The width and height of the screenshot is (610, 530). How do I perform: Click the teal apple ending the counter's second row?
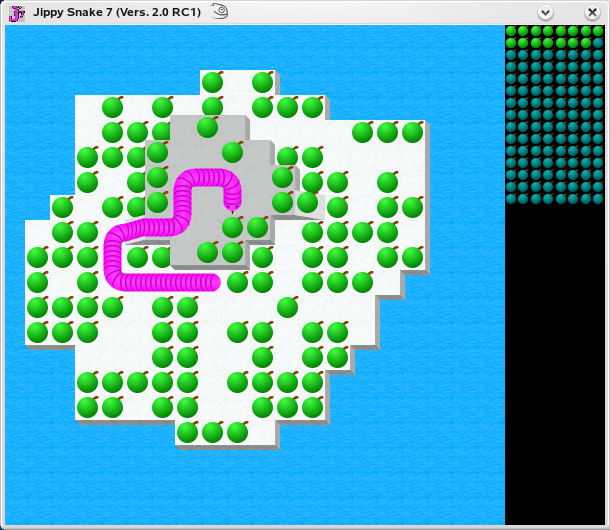click(x=598, y=43)
